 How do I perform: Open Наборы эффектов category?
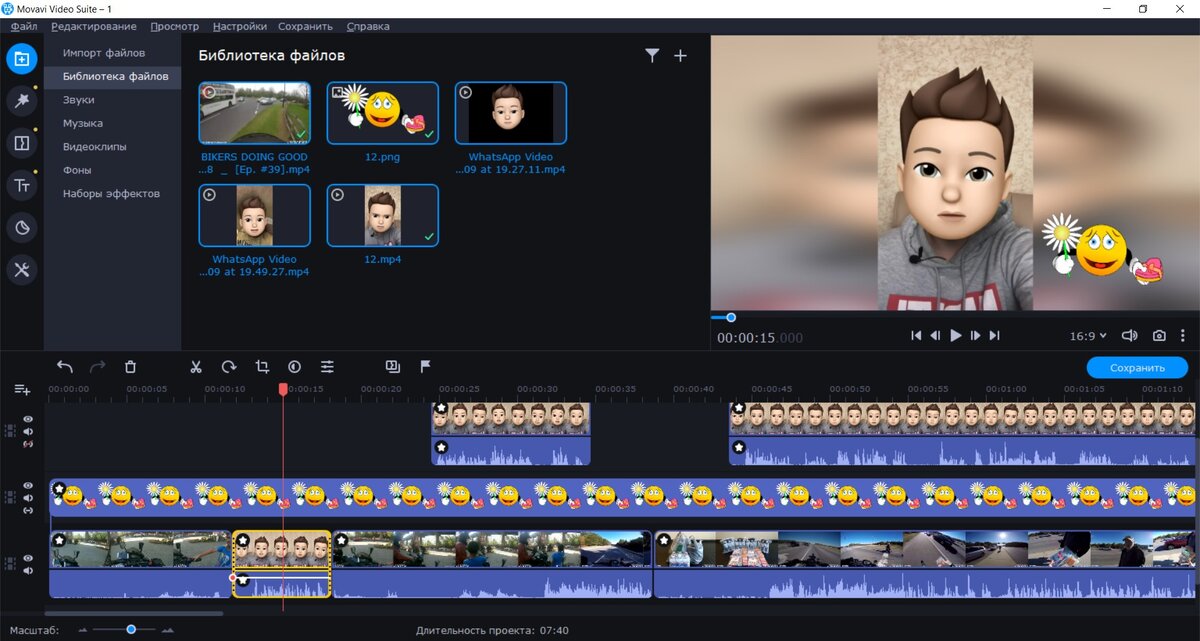click(113, 194)
